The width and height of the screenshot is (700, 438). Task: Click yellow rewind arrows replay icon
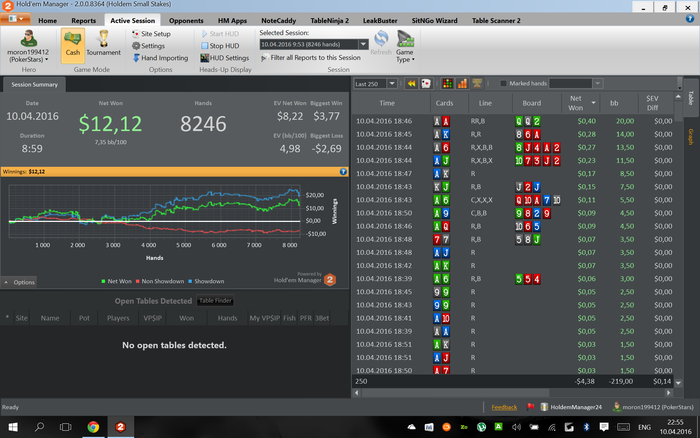(x=411, y=83)
